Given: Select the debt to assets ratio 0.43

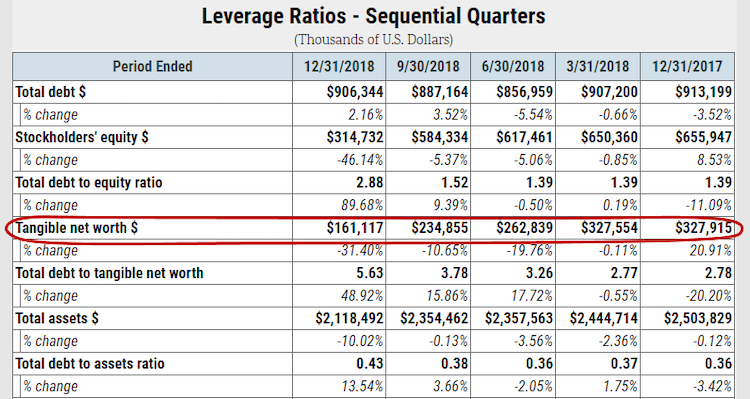Looking at the screenshot, I should tap(370, 364).
